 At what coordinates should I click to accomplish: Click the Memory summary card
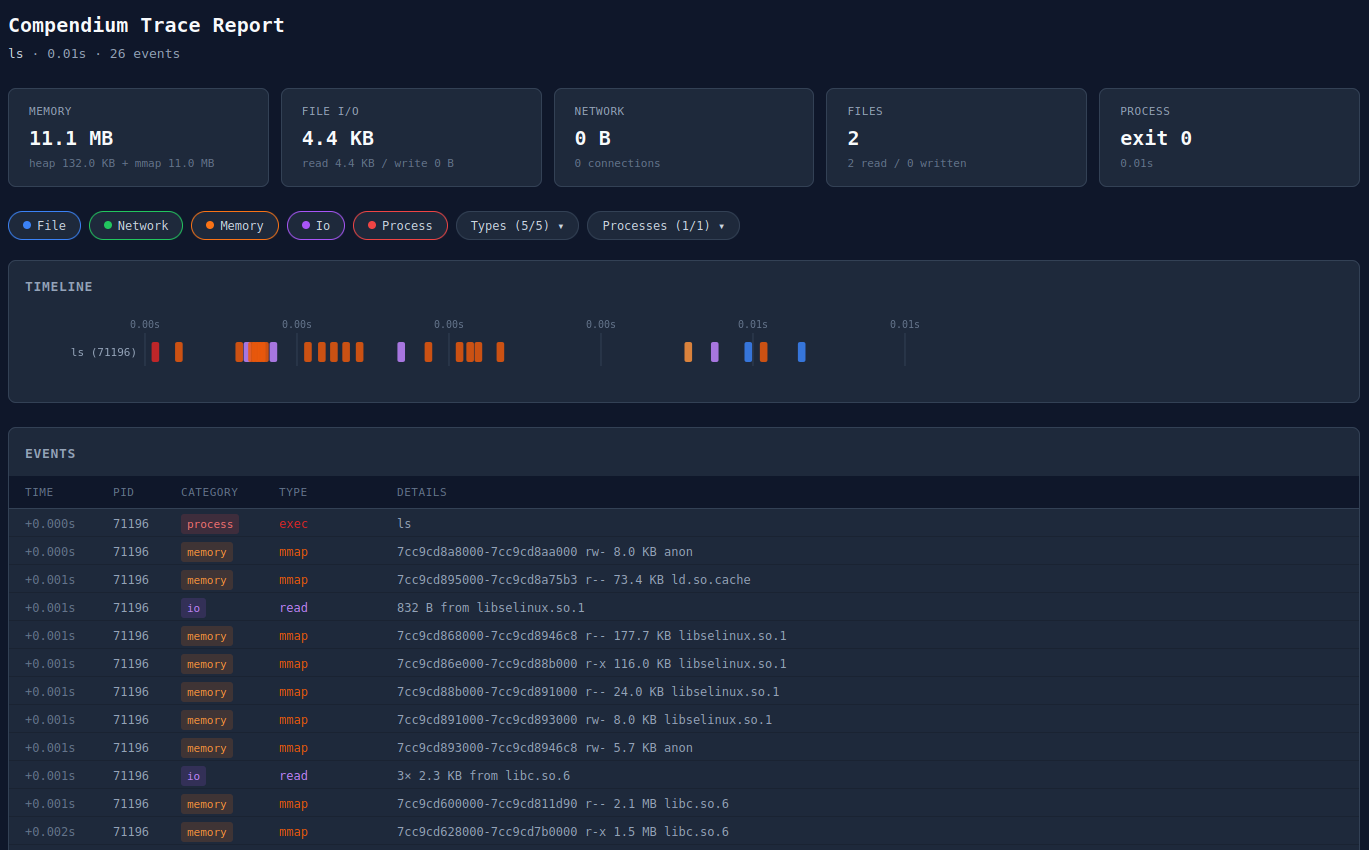[x=138, y=137]
